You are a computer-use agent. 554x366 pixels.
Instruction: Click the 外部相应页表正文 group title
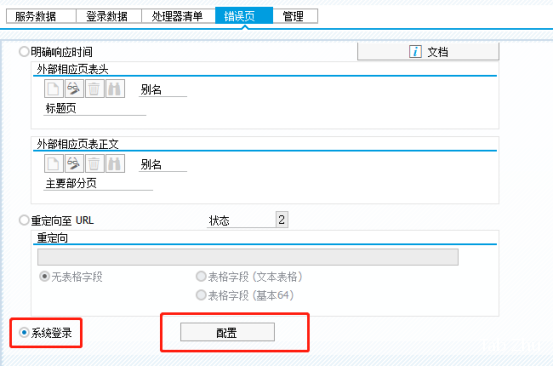pos(78,144)
